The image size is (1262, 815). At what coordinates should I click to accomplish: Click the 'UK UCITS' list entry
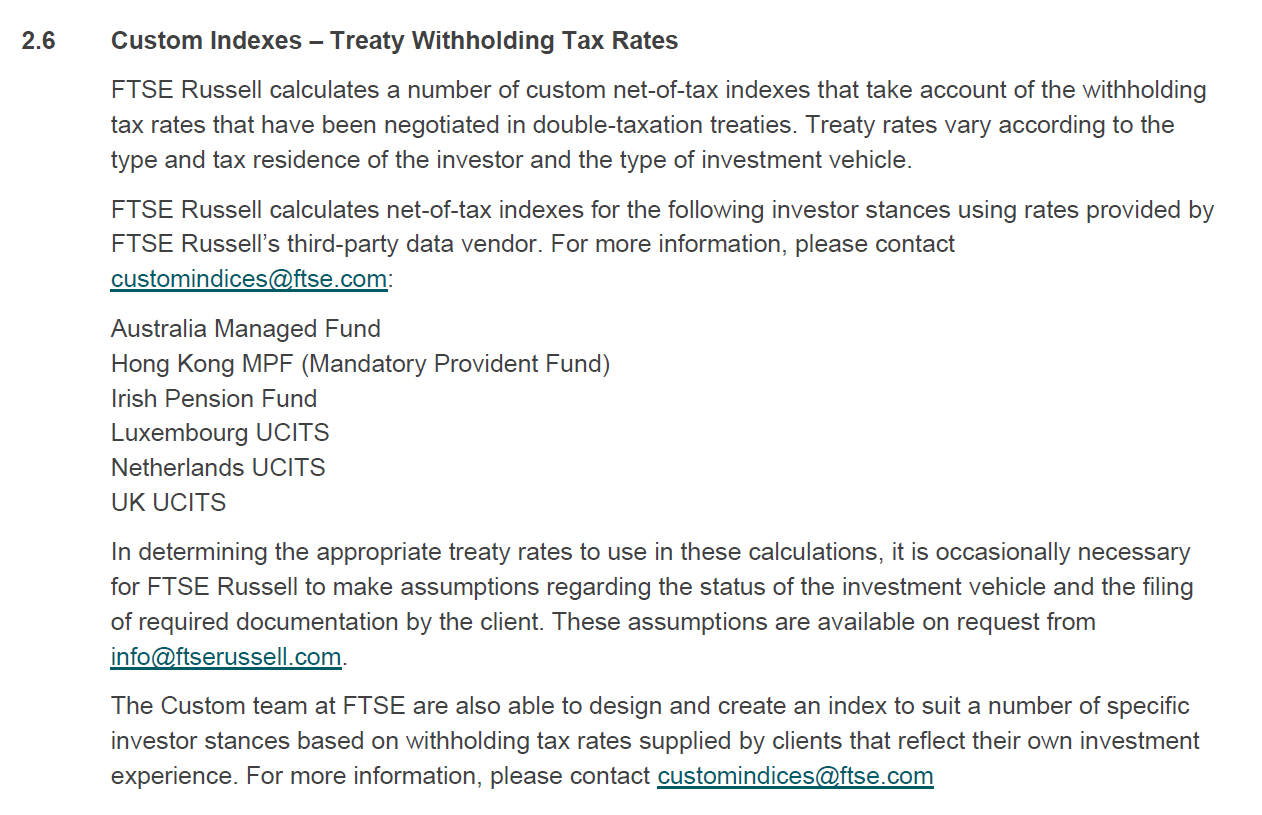click(168, 502)
